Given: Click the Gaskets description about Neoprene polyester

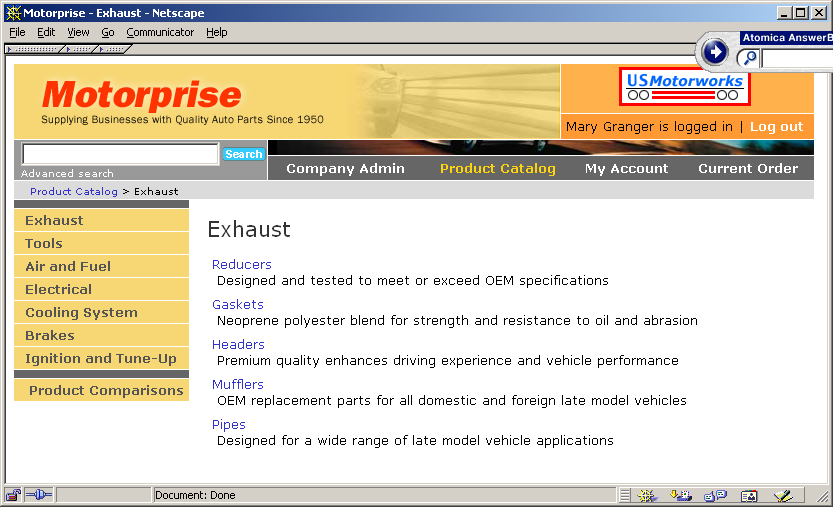Looking at the screenshot, I should 457,320.
